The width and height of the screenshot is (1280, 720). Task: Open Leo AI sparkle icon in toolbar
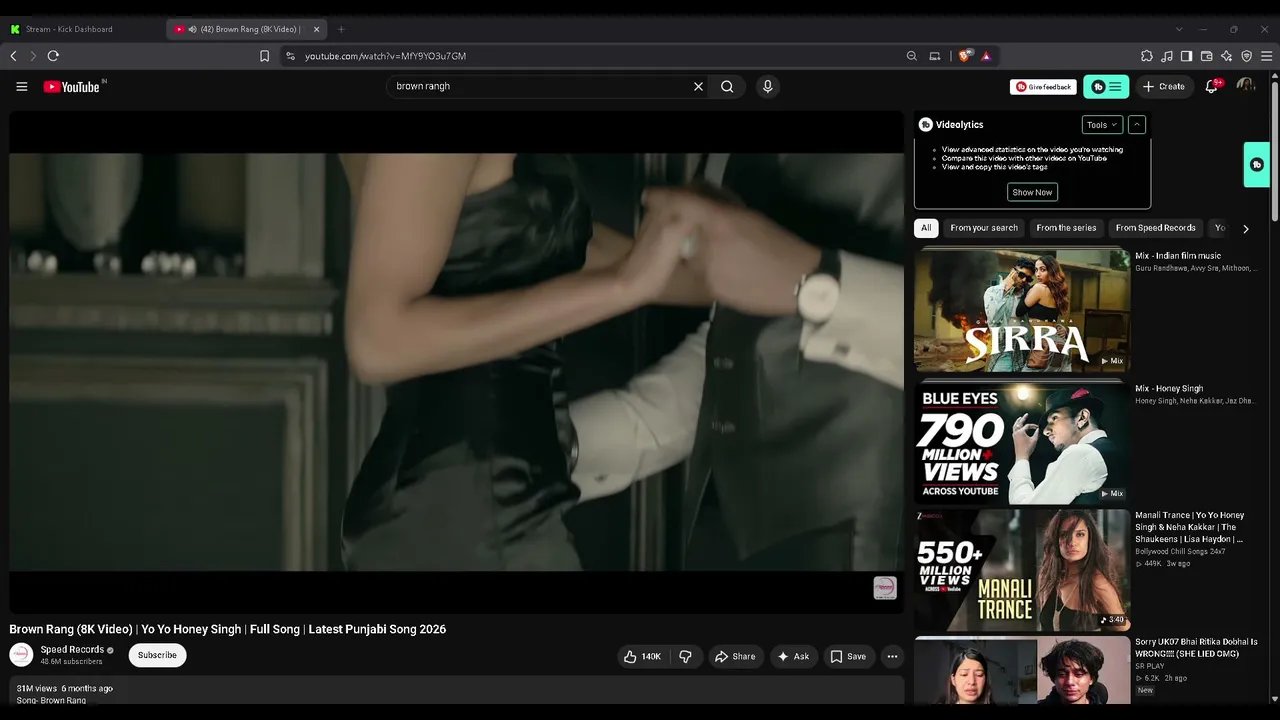point(1226,56)
